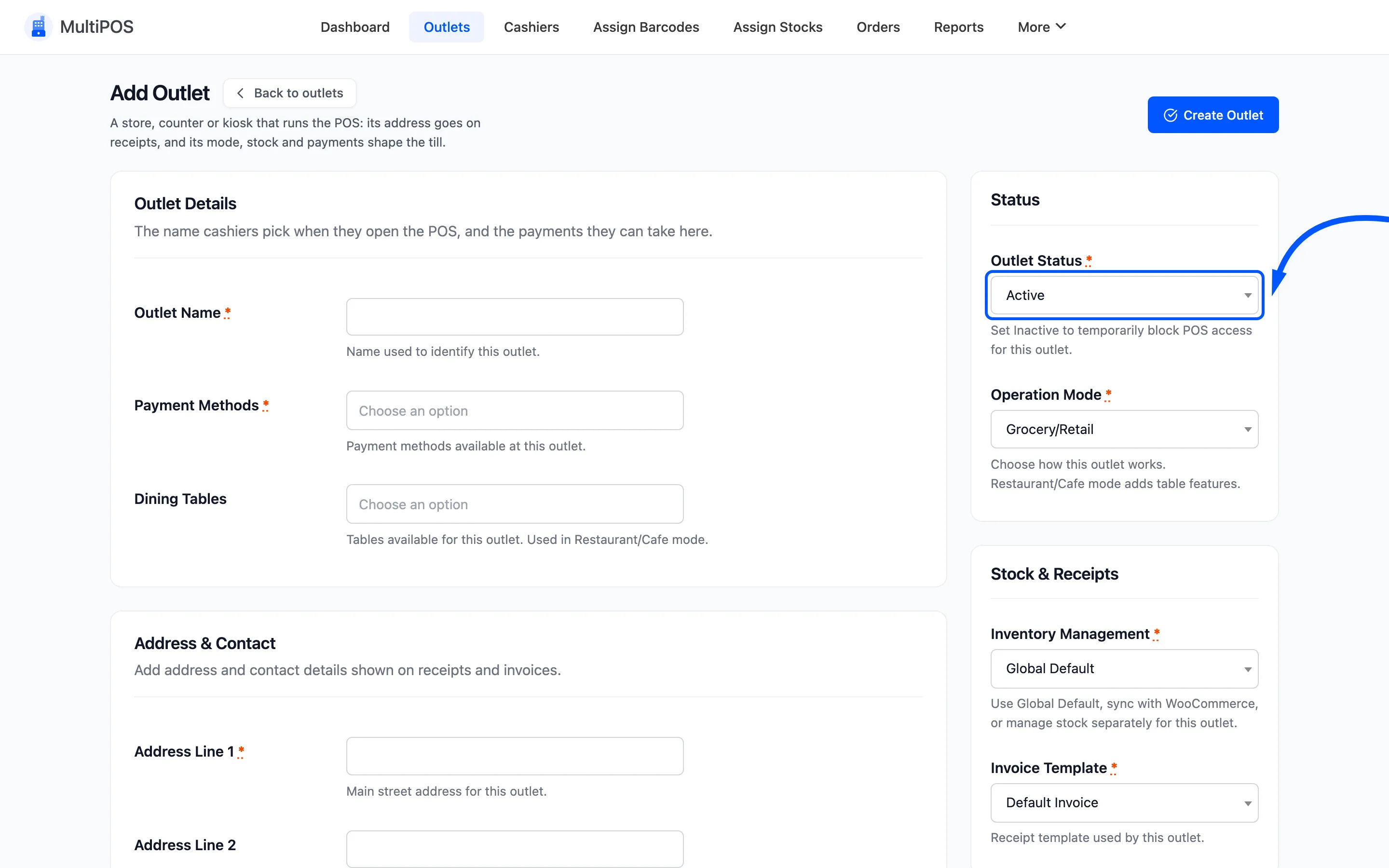Click the Inventory Management dropdown arrow

tap(1247, 669)
